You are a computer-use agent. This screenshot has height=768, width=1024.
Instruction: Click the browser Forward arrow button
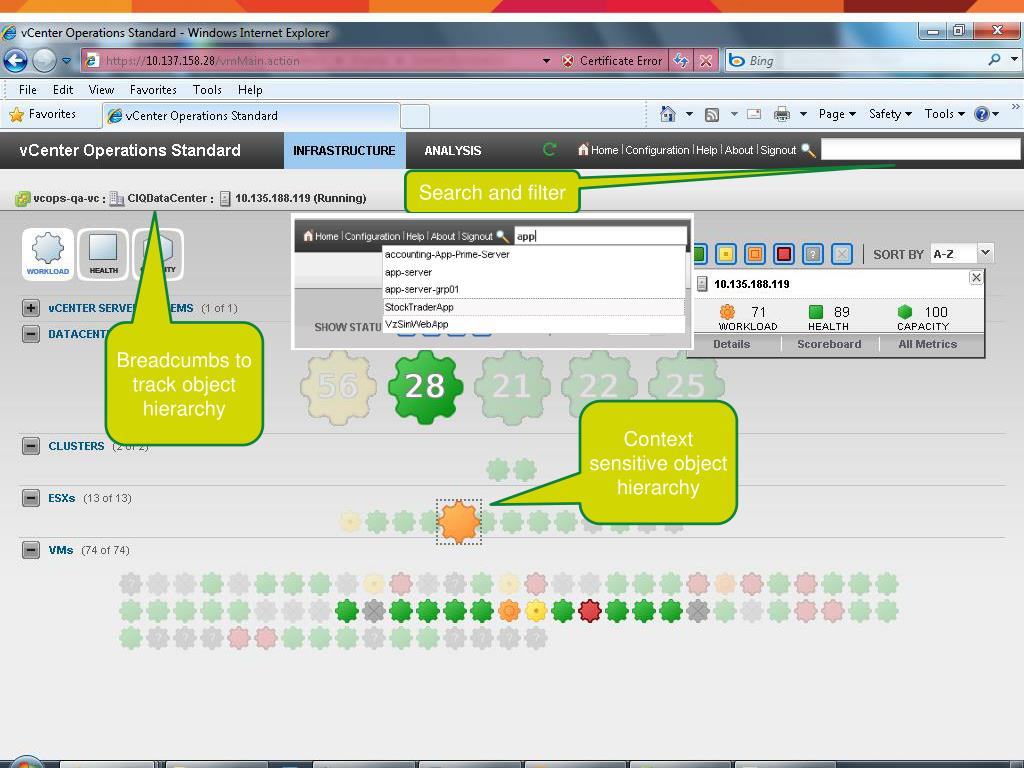point(44,61)
